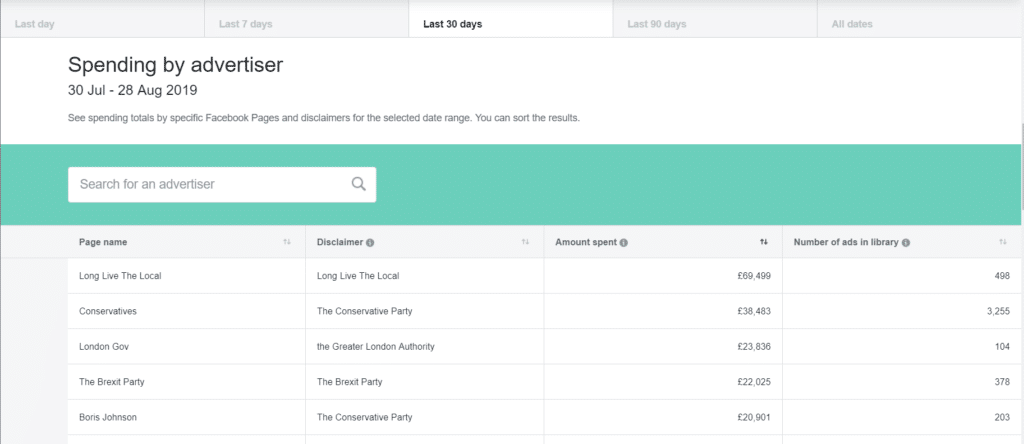Open The Brexit Party page name
The height and width of the screenshot is (444, 1024).
point(112,382)
